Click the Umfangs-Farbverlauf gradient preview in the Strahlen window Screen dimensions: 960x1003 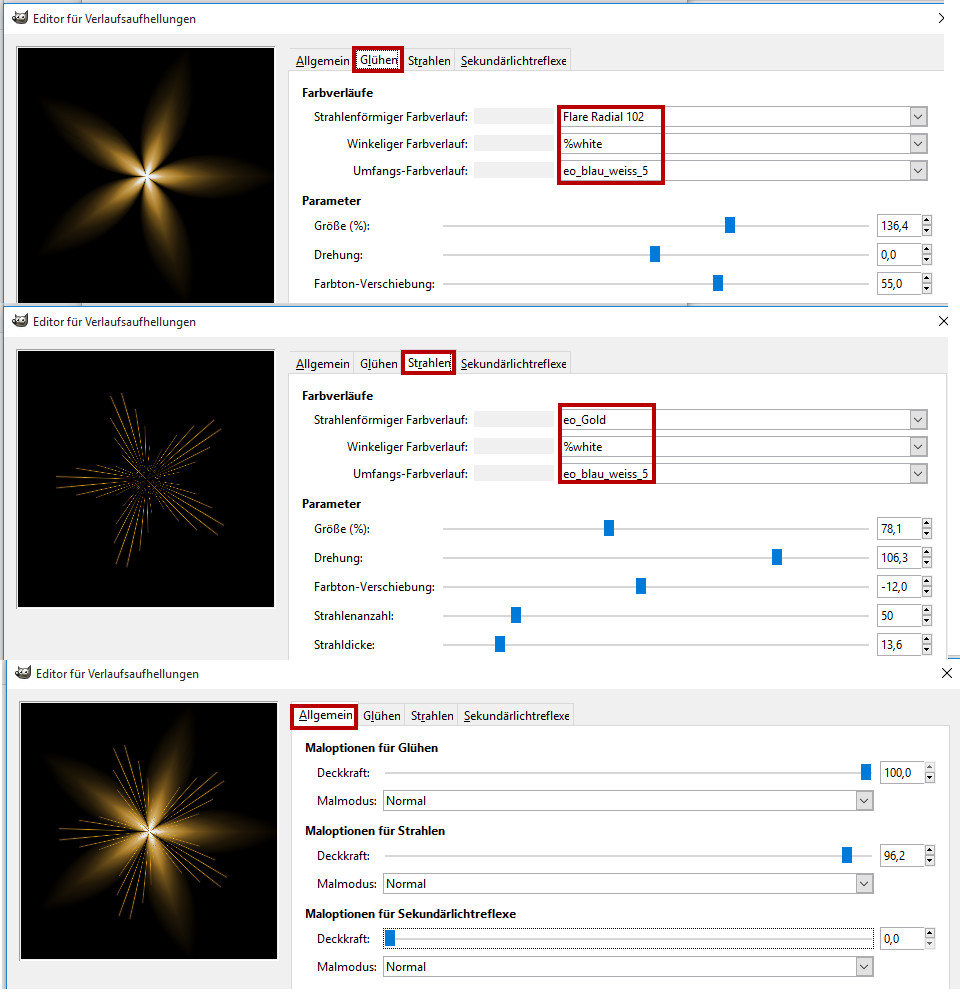pos(514,473)
